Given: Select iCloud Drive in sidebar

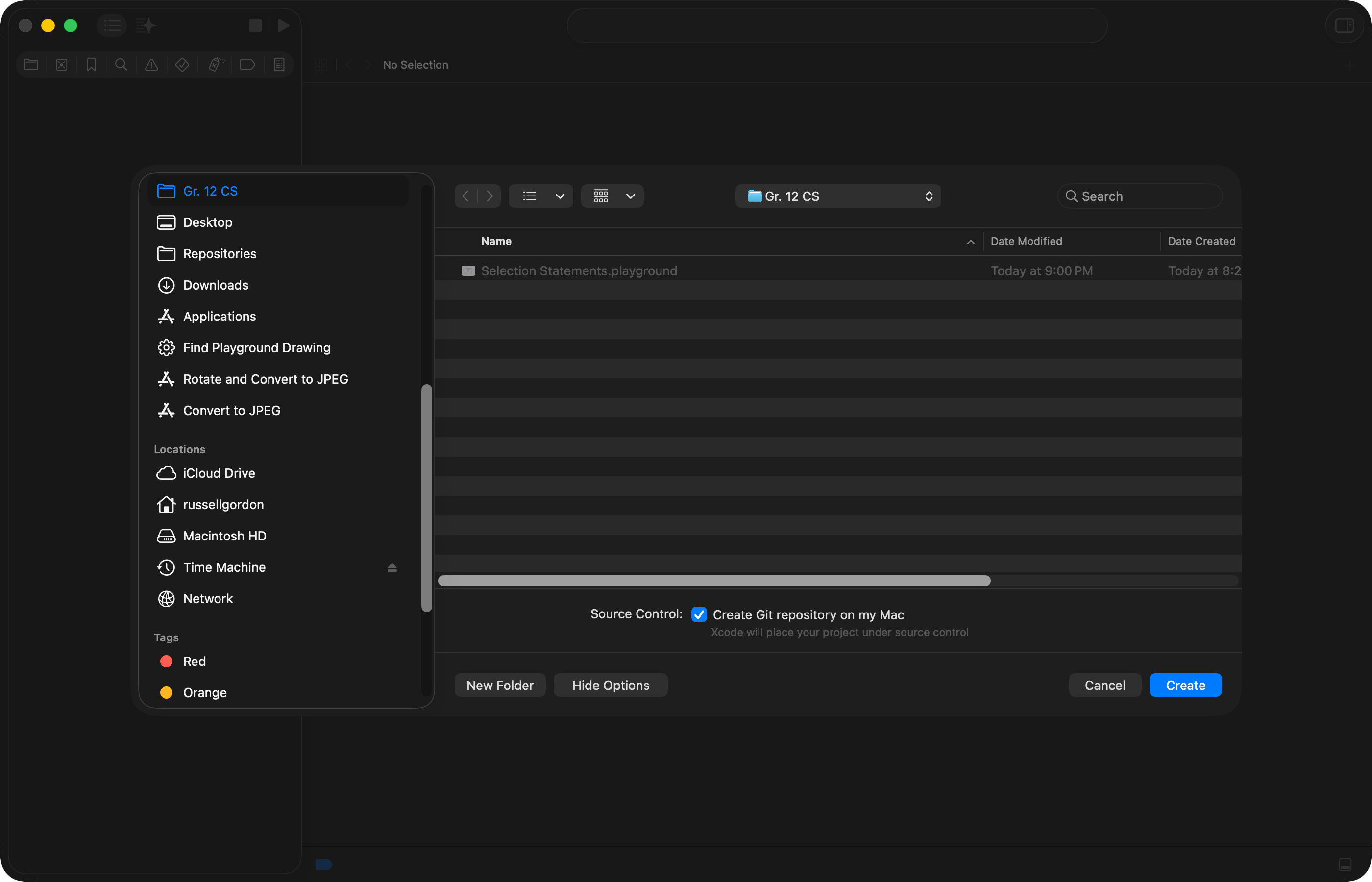Looking at the screenshot, I should 219,473.
